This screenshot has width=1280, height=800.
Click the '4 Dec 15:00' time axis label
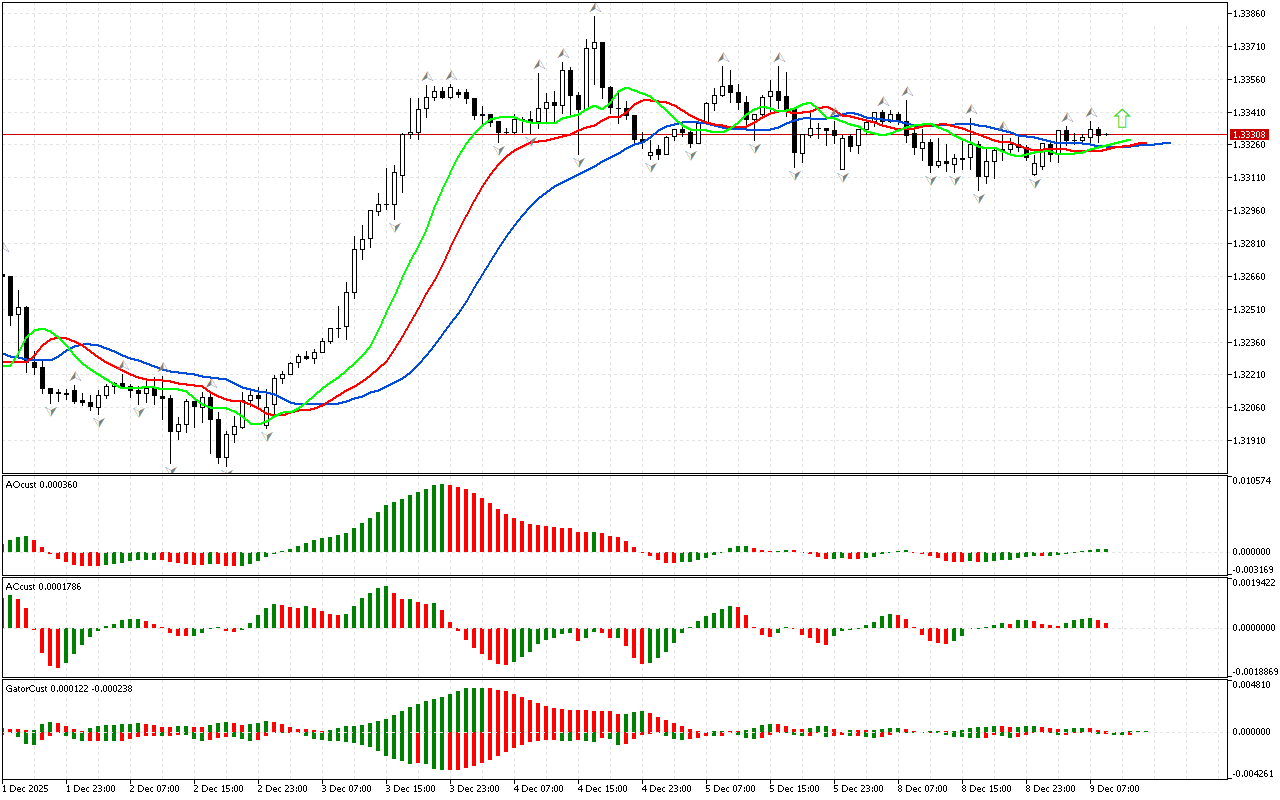click(x=603, y=788)
